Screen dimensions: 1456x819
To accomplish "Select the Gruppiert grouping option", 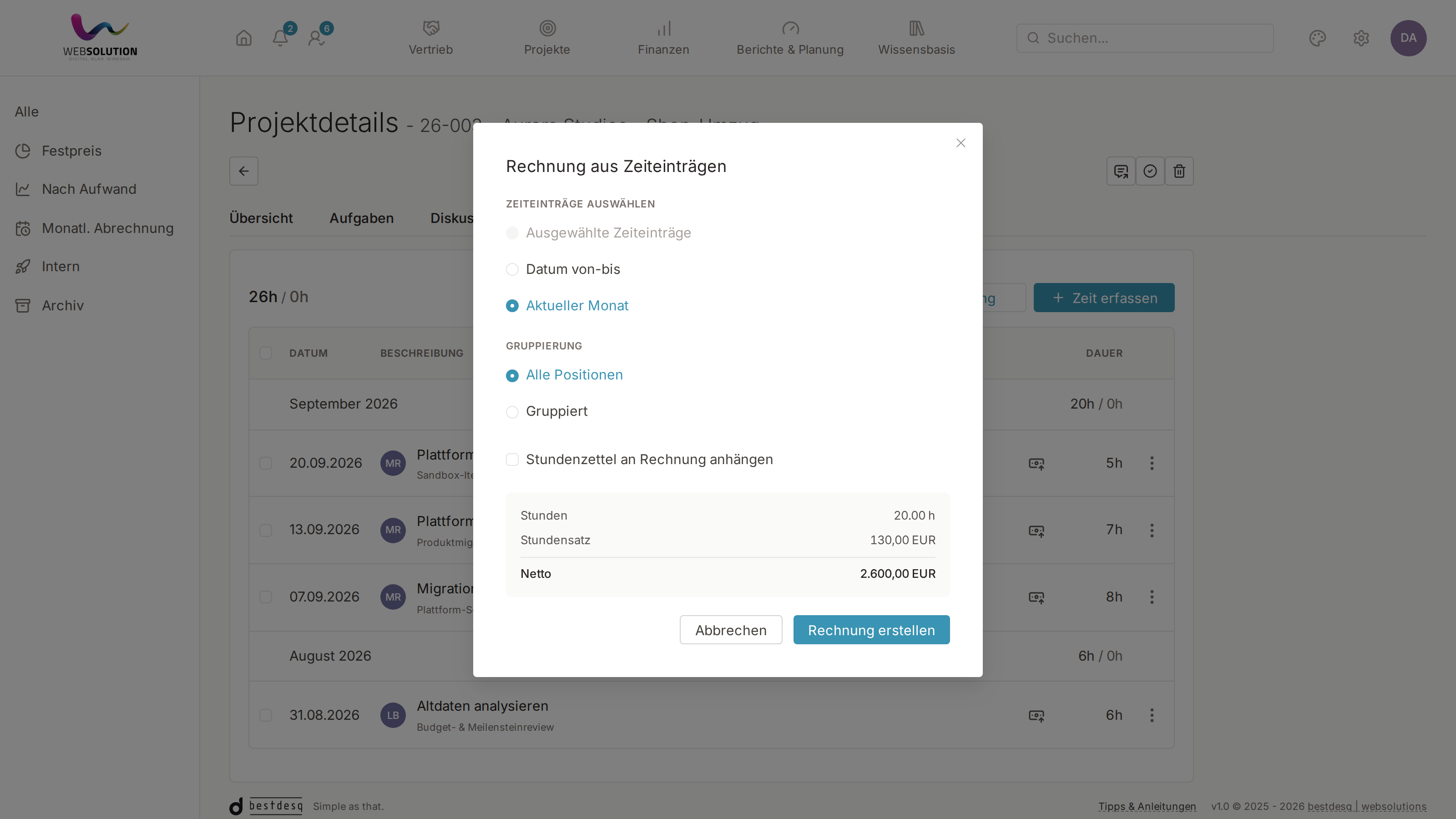I will tap(546, 411).
